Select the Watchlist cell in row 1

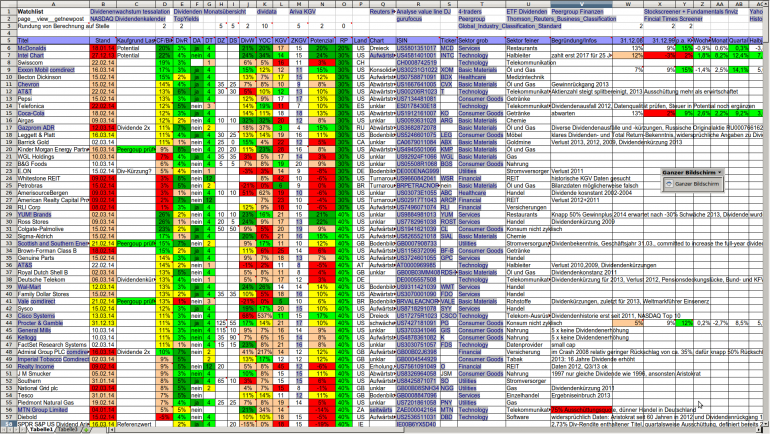pyautogui.click(x=53, y=11)
